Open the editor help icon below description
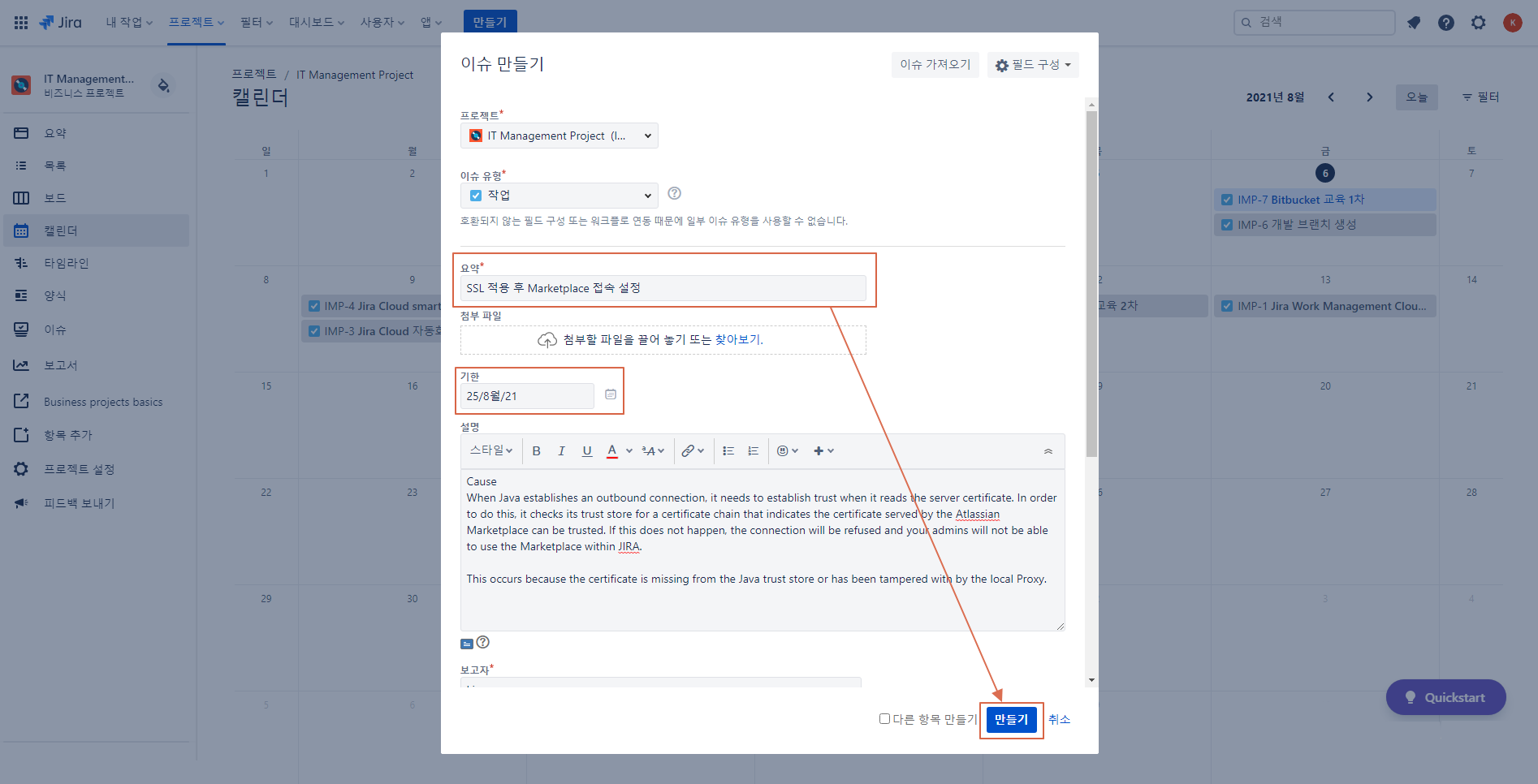The height and width of the screenshot is (784, 1538). click(483, 642)
